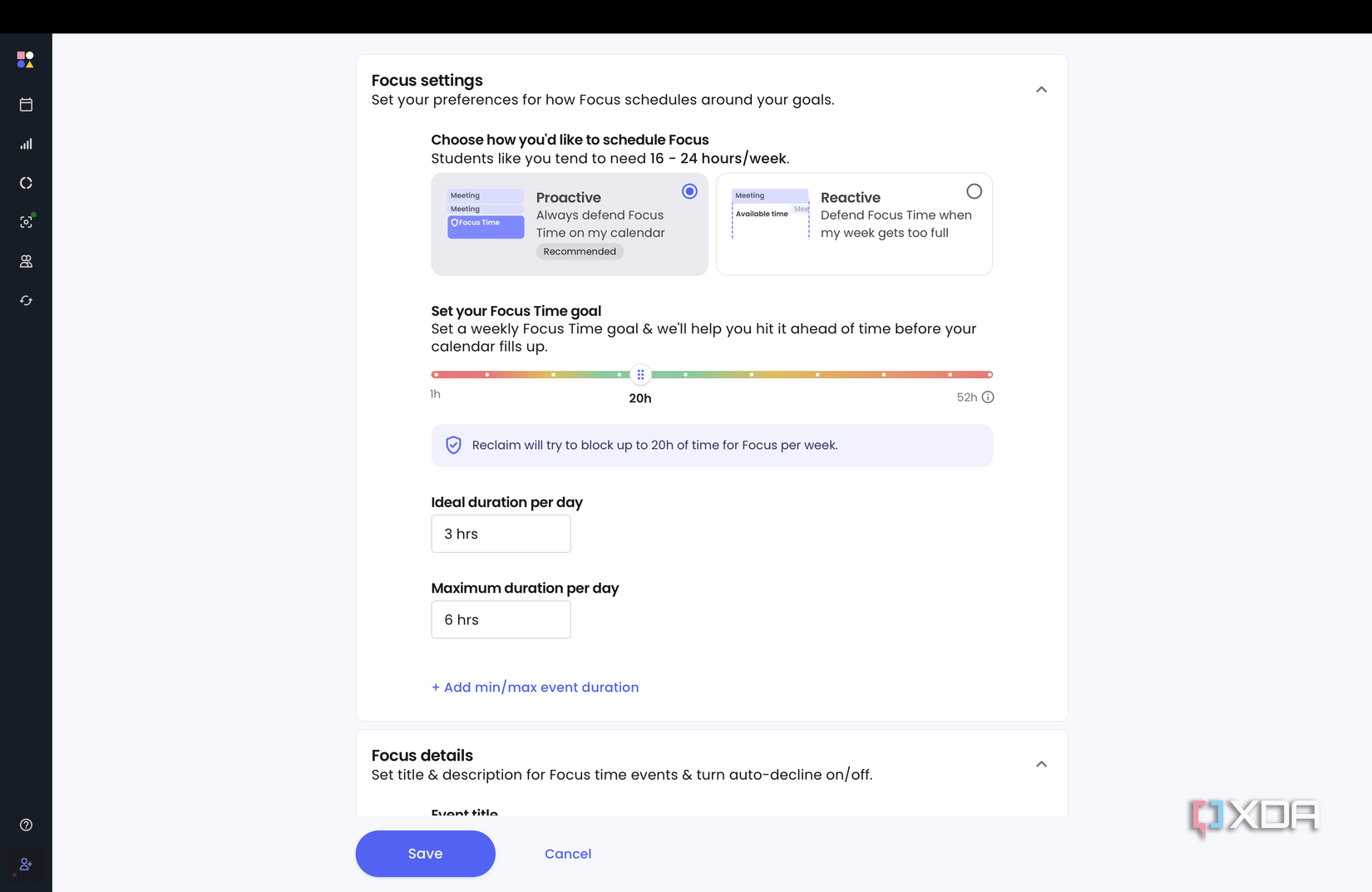The image size is (1372, 892).
Task: Open the calendar planner icon
Action: pos(26,105)
